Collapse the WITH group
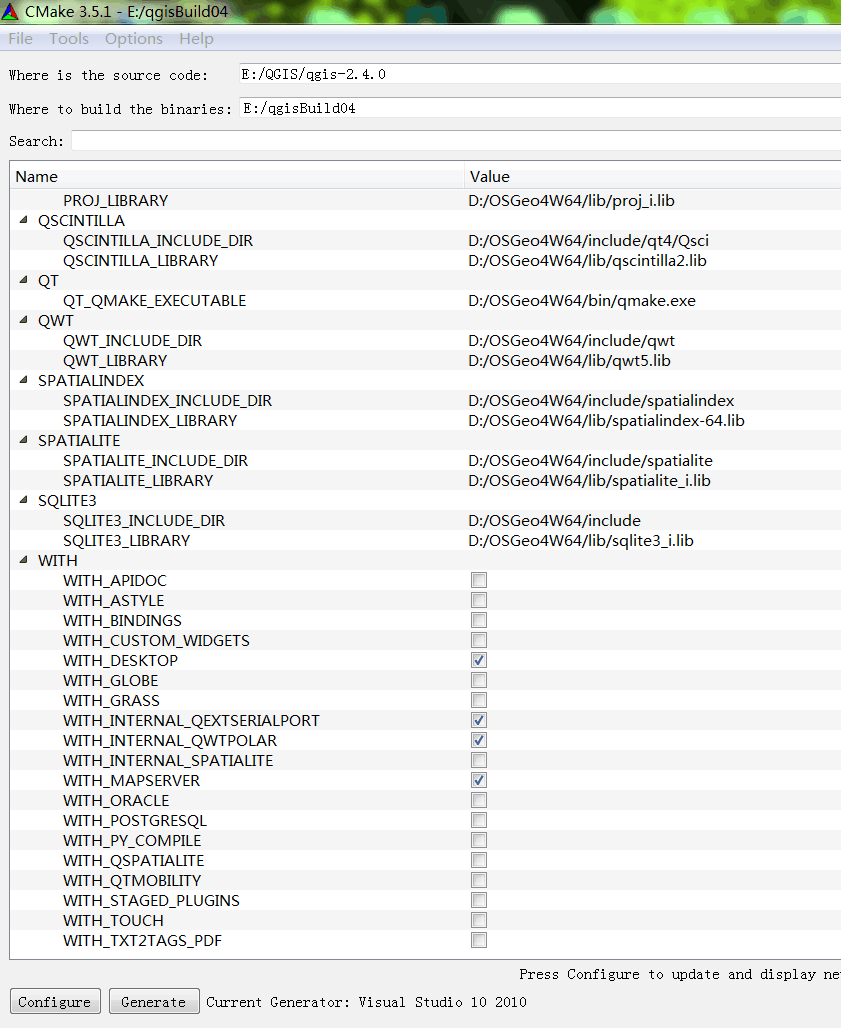Screen dimensions: 841x1028 coord(24,560)
